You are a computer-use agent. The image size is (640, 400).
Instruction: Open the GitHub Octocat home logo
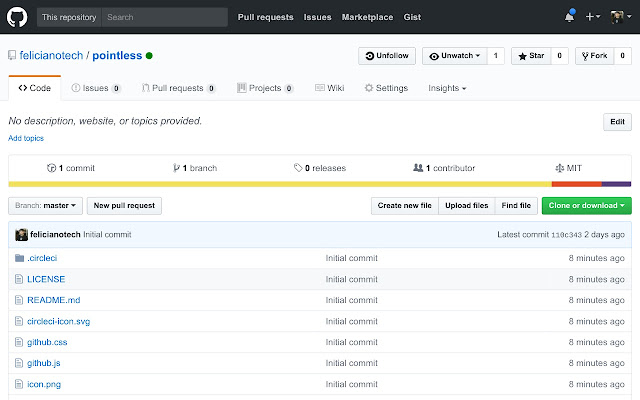click(17, 17)
